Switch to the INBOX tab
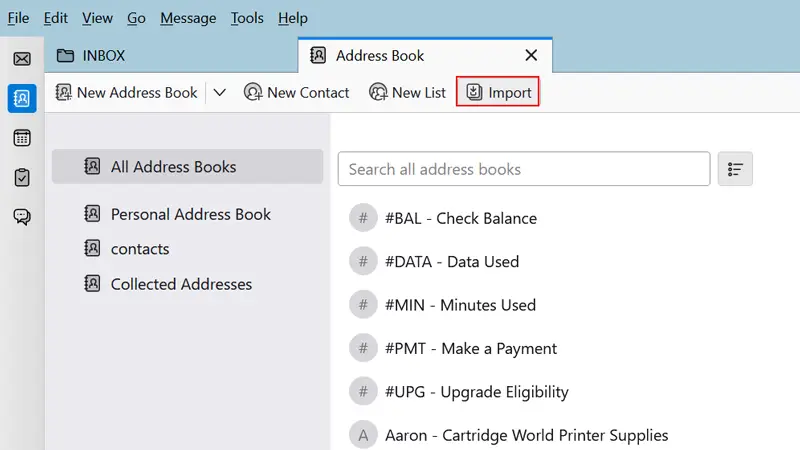Screen dimensions: 800x450 click(x=104, y=56)
